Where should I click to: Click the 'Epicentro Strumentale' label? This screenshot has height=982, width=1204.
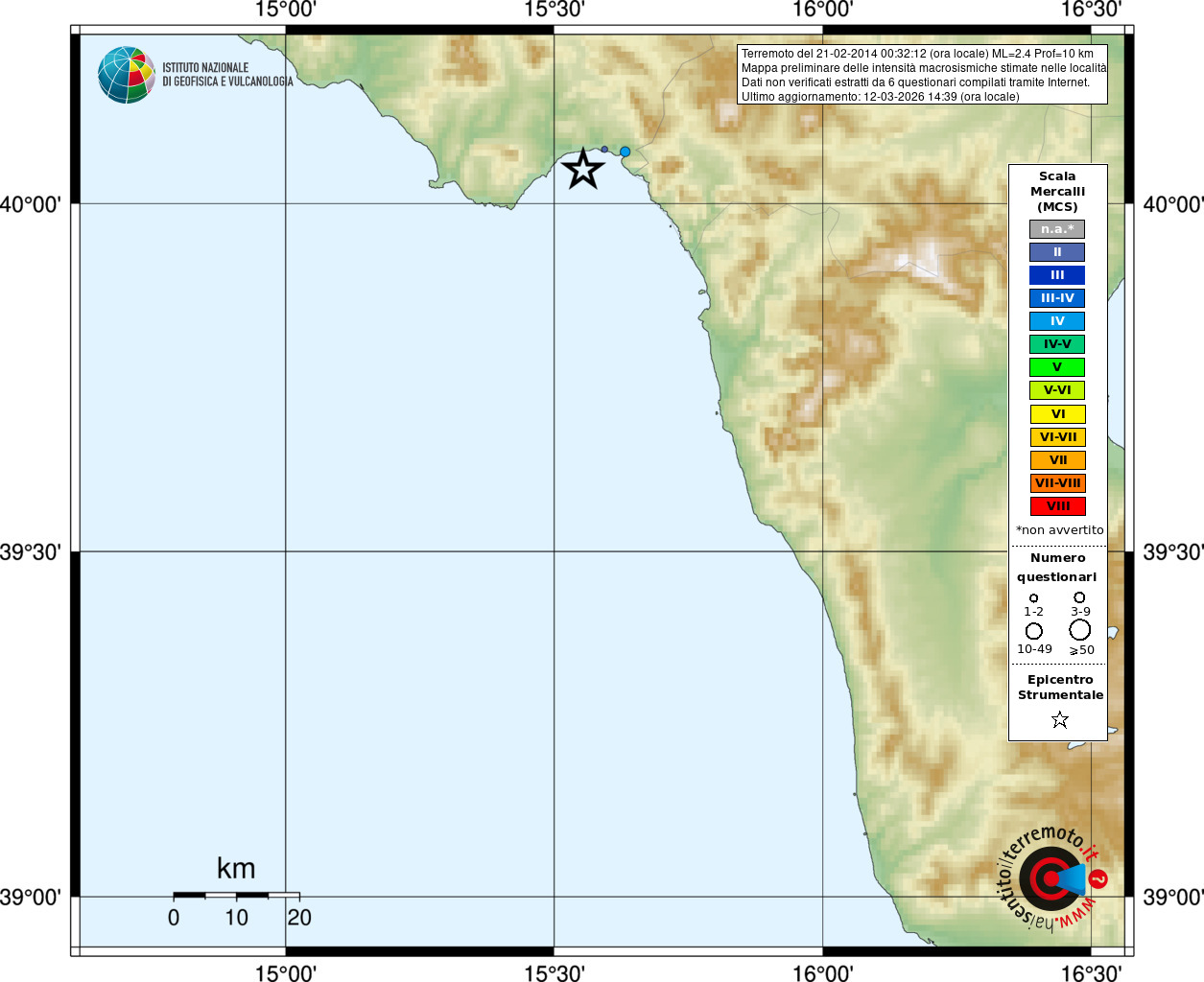pos(1060,688)
